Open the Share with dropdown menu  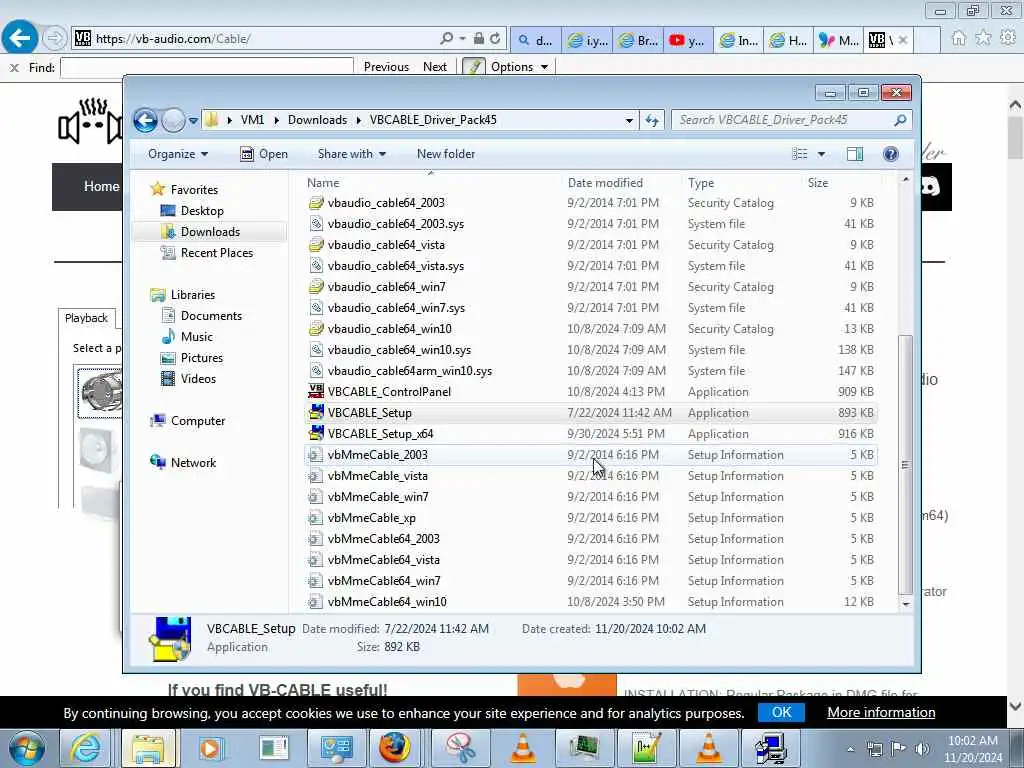[351, 154]
